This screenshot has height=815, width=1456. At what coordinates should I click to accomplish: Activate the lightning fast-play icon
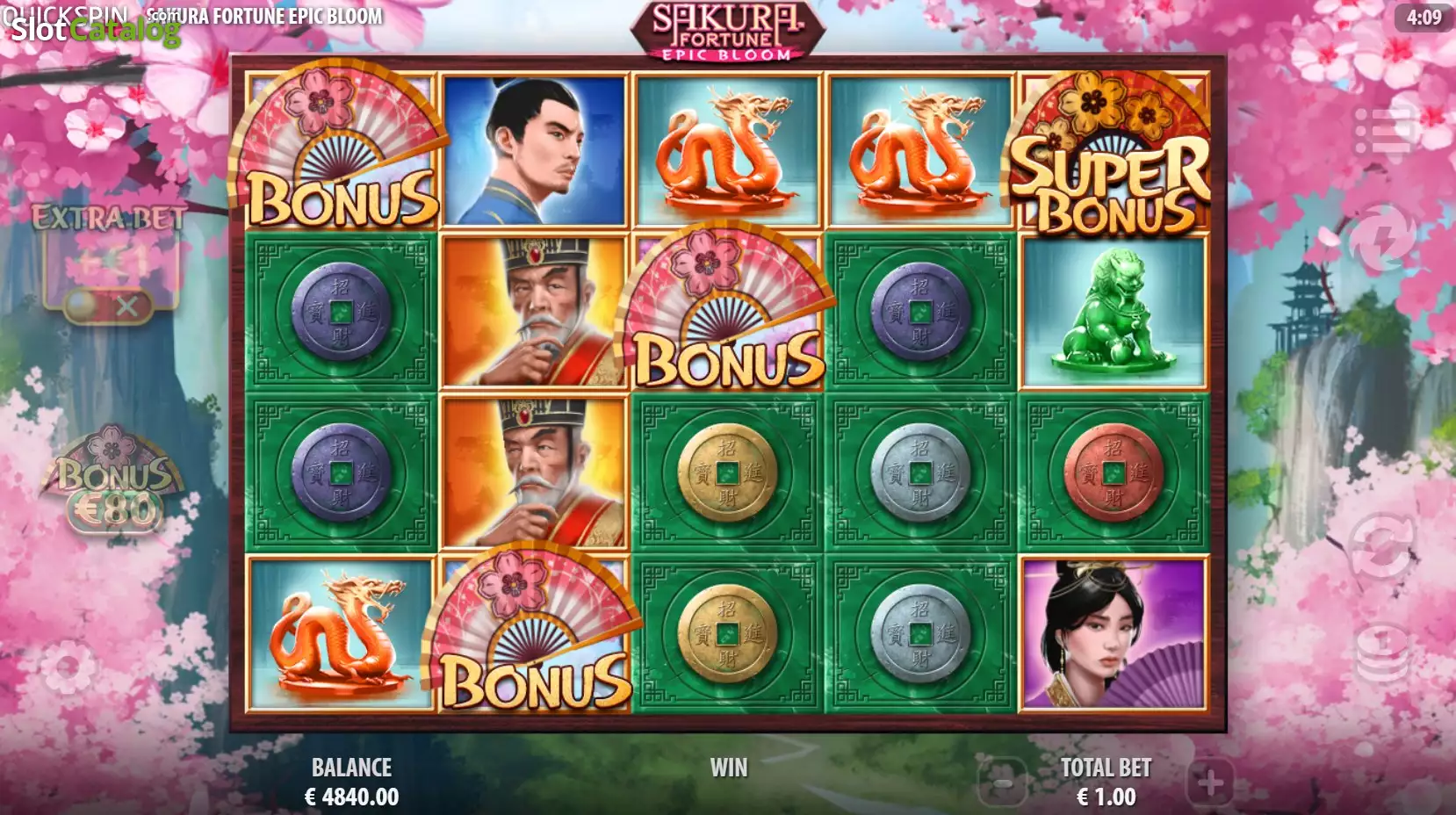coord(1382,238)
